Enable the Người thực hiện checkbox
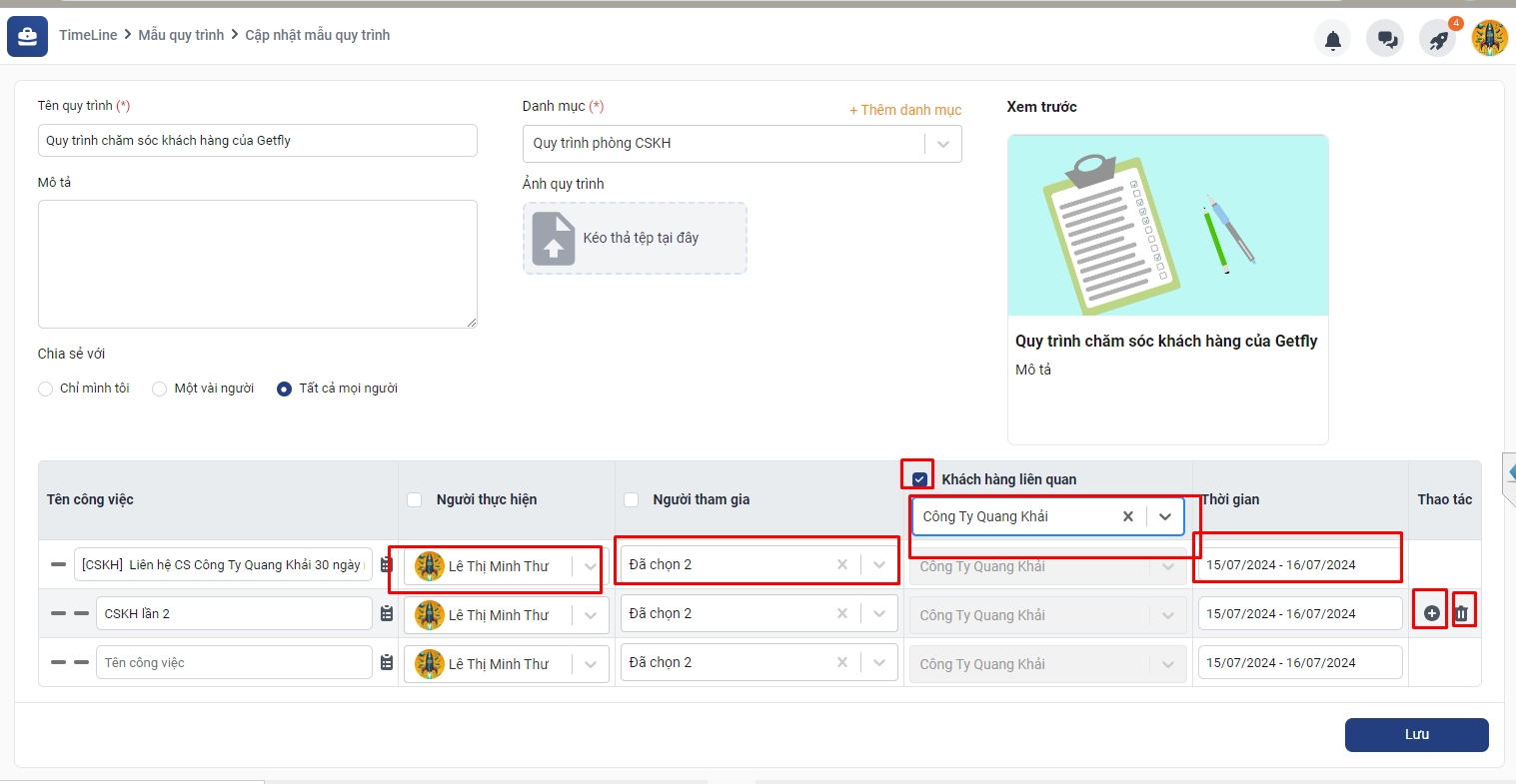Image resolution: width=1516 pixels, height=784 pixels. point(415,499)
